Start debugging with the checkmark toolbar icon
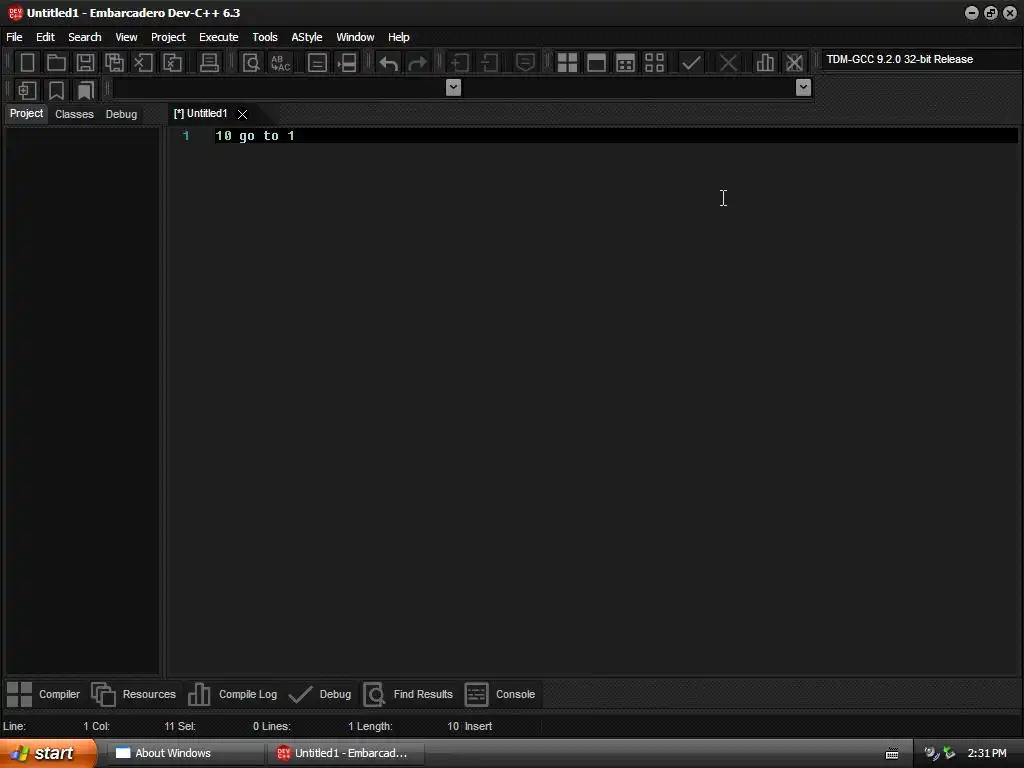1024x768 pixels. click(x=691, y=63)
